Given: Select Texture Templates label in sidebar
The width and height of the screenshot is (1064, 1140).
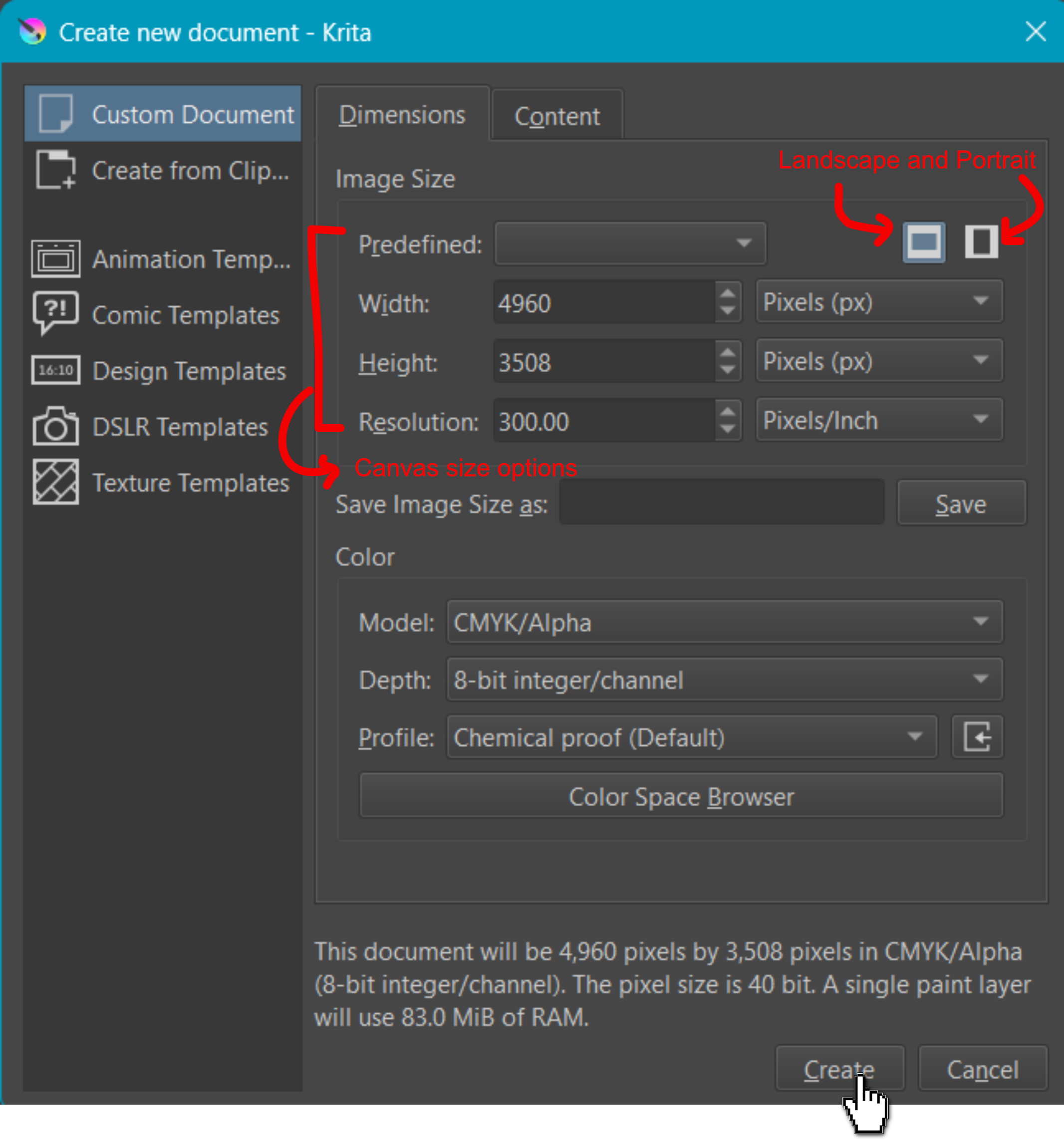Looking at the screenshot, I should (x=191, y=483).
